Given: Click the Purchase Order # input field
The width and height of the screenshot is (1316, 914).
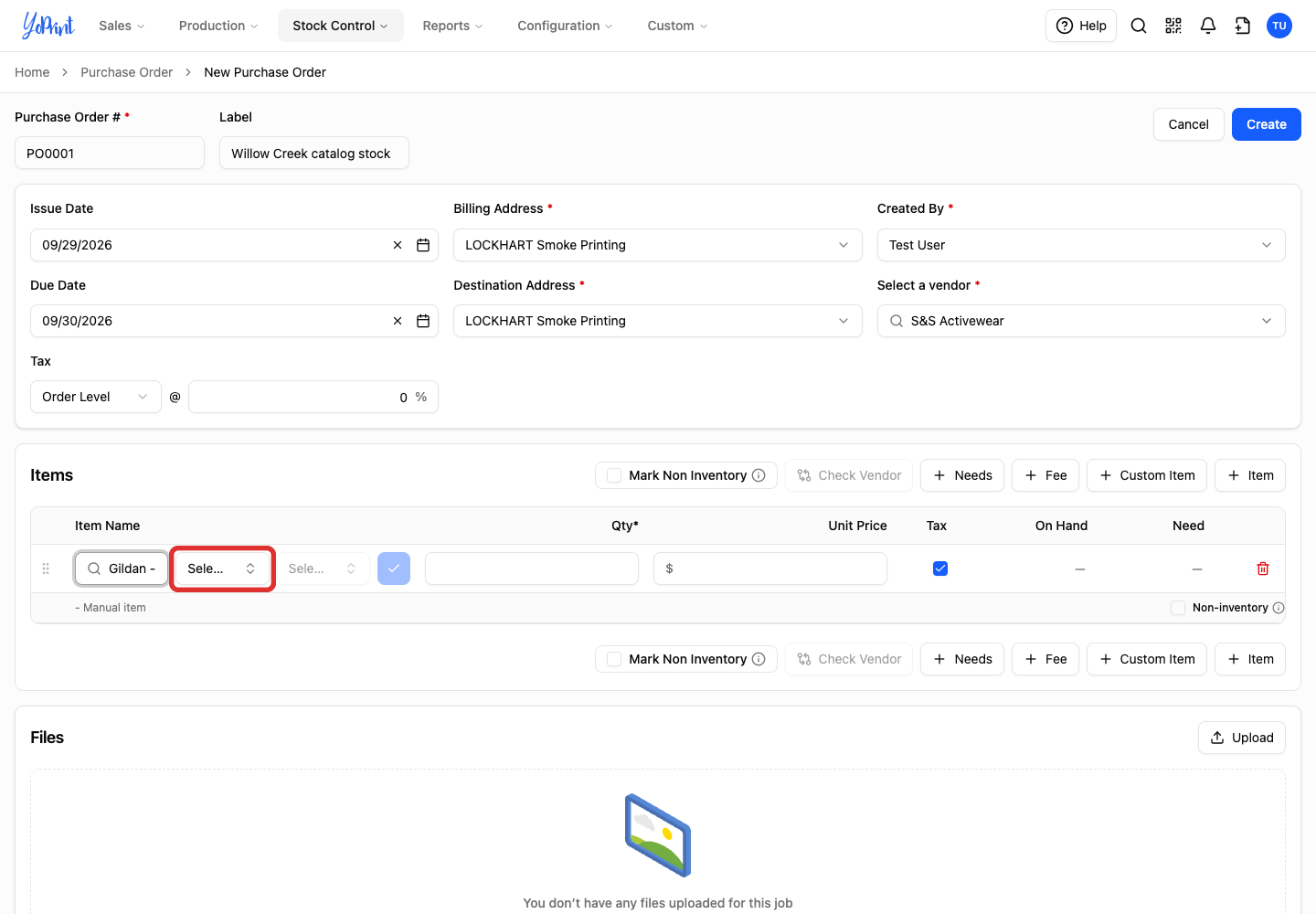Looking at the screenshot, I should coord(110,153).
